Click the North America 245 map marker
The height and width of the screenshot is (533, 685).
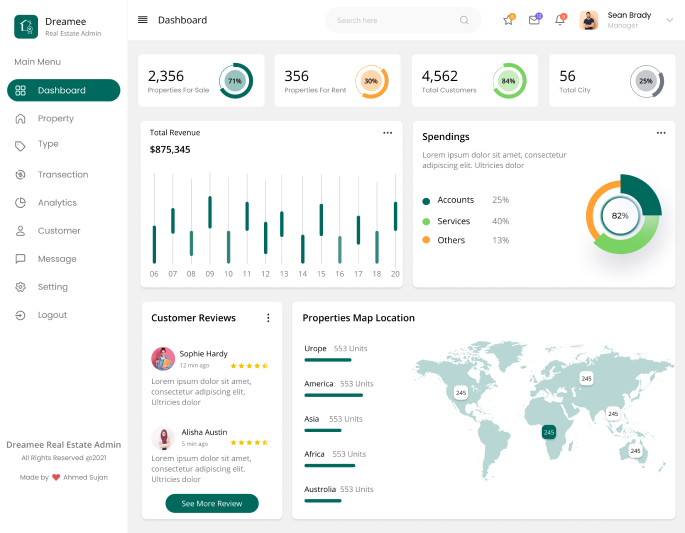[461, 393]
